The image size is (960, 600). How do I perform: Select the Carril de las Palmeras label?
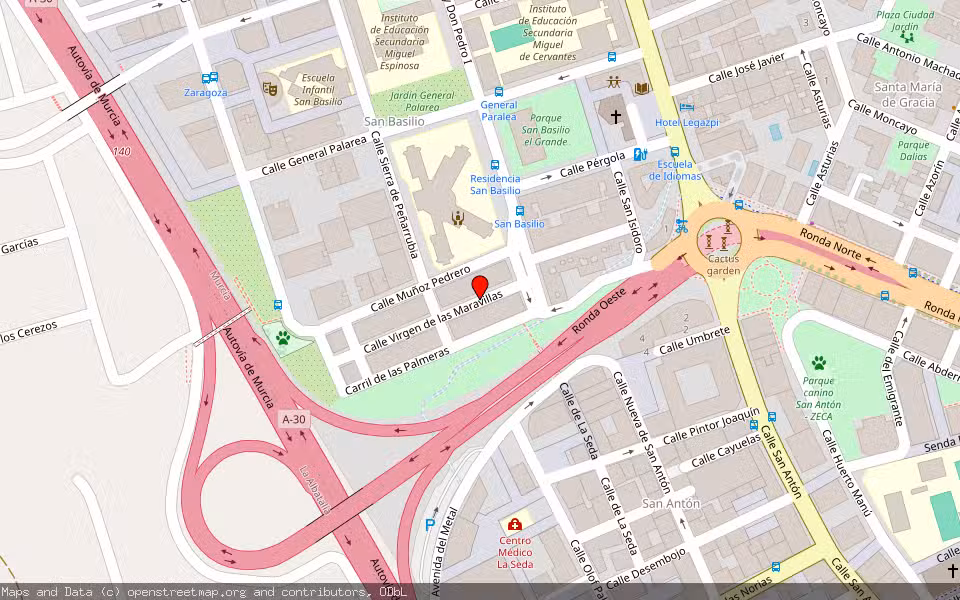point(397,372)
